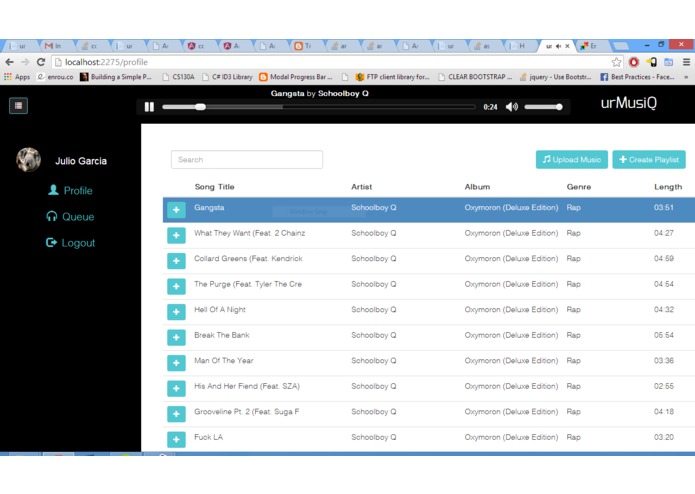Sort by Length column header
Screen dimensions: 695x494
pyautogui.click(x=668, y=187)
